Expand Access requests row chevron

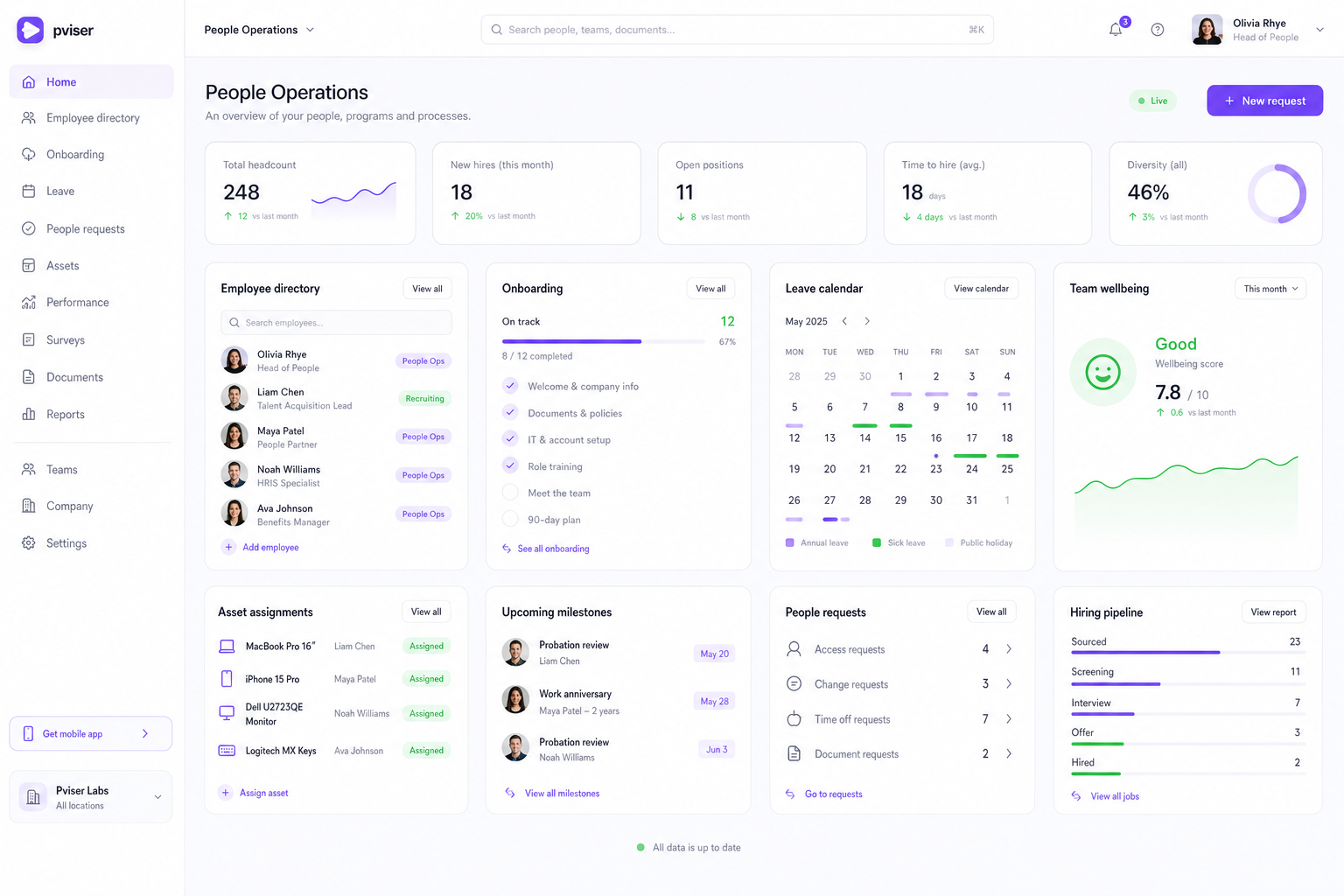[x=1009, y=648]
